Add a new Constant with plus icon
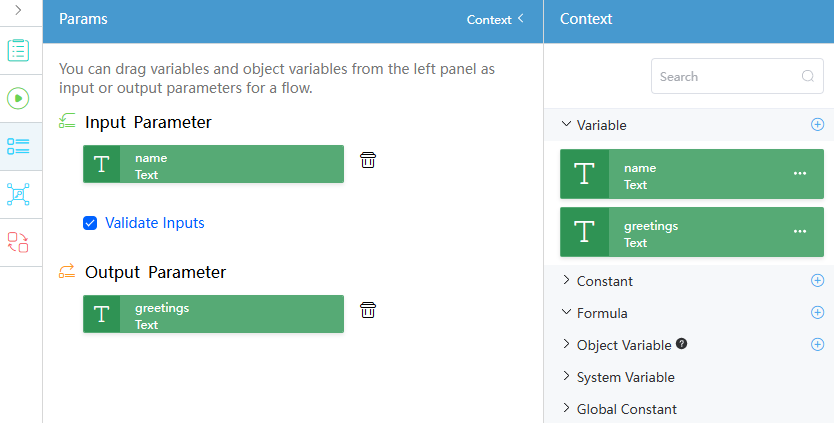Image resolution: width=834 pixels, height=423 pixels. click(x=818, y=280)
